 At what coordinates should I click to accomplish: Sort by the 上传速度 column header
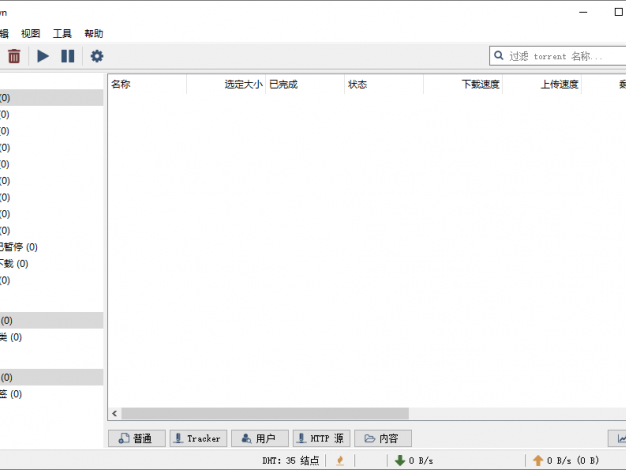tap(542, 84)
